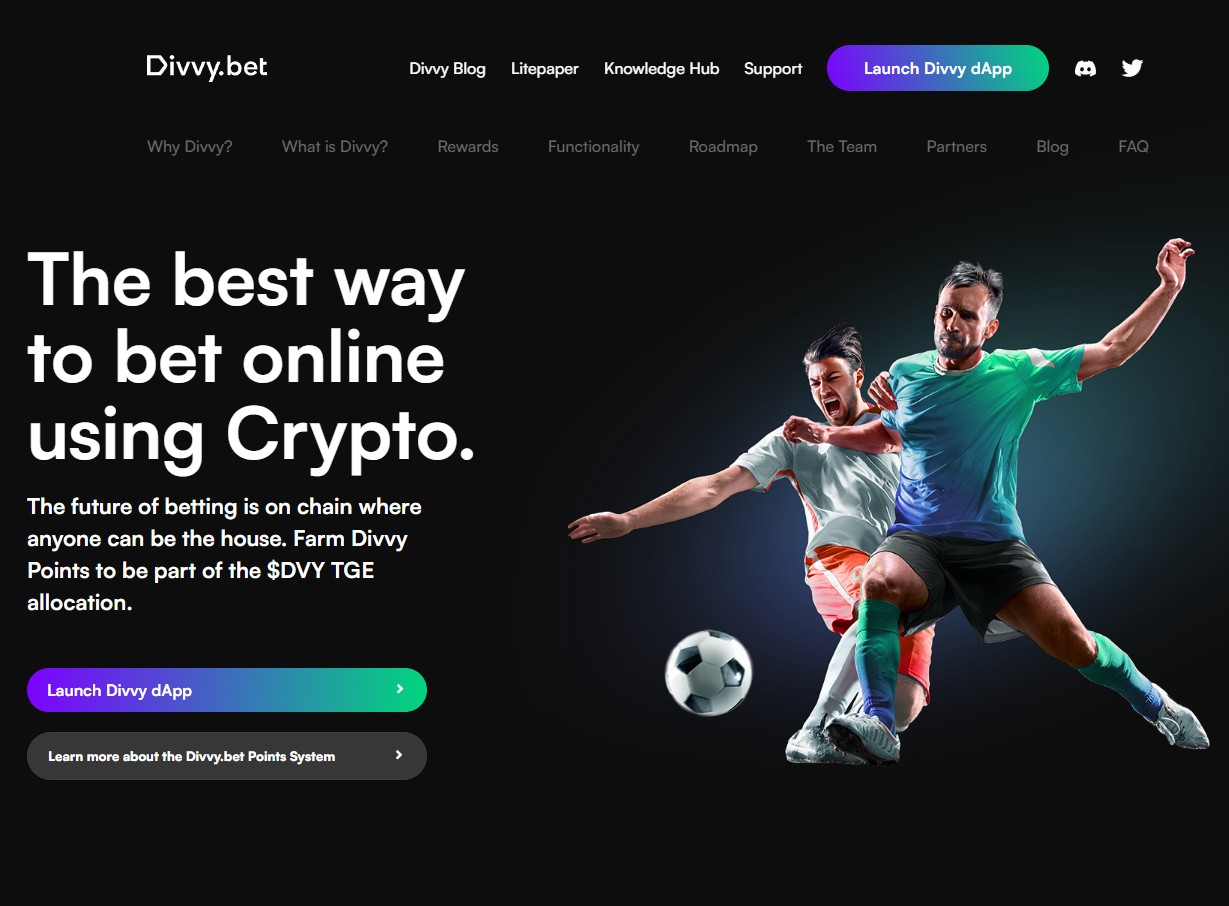
Task: Open the Divvy Blog menu item
Action: tap(447, 69)
